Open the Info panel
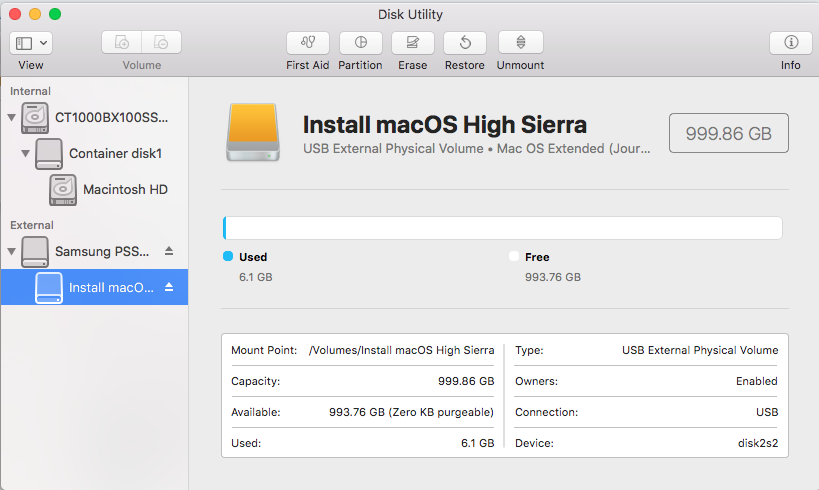Viewport: 819px width, 490px height. 791,42
